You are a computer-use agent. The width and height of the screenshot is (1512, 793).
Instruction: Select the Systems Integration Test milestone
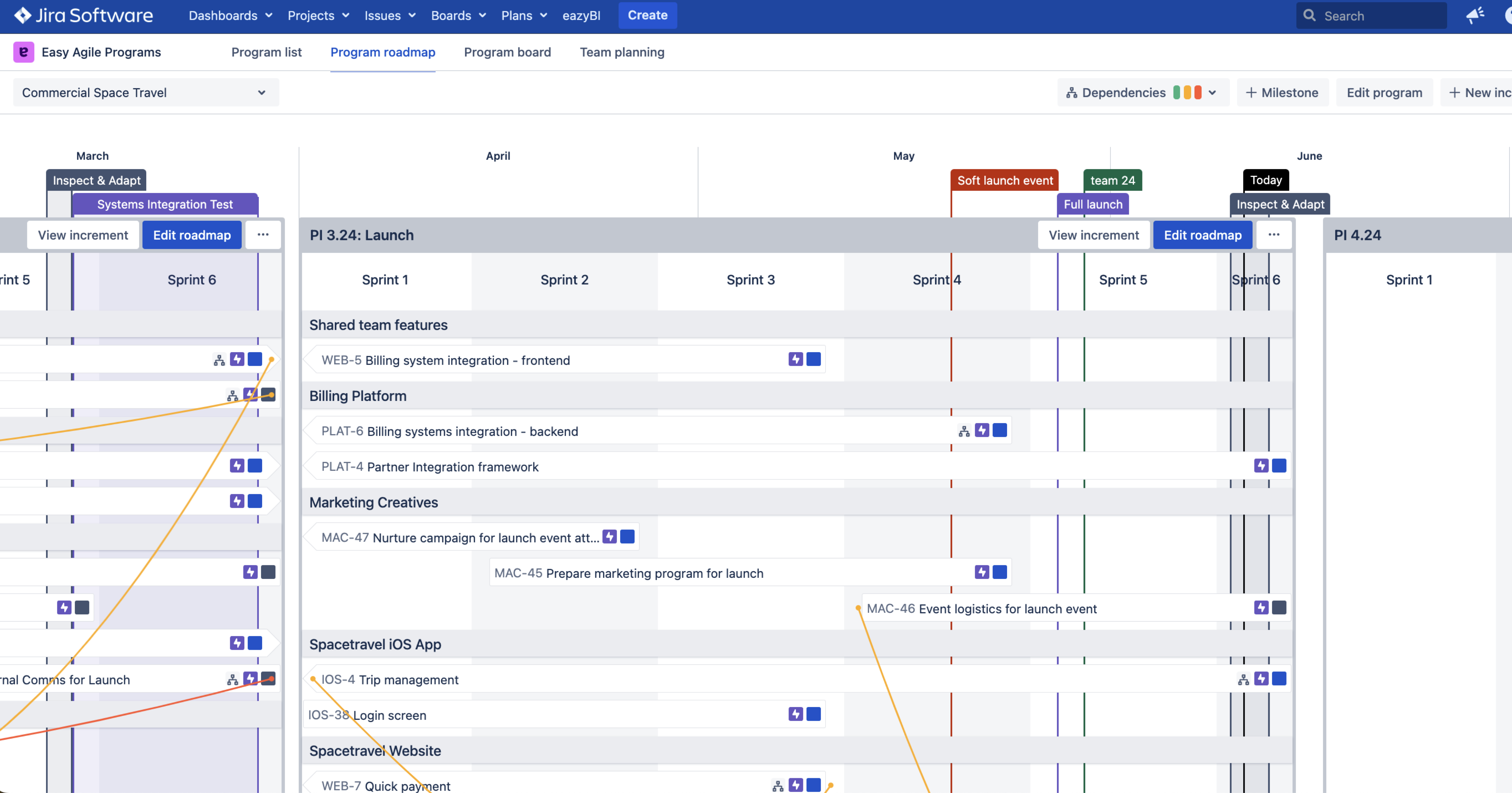tap(165, 204)
